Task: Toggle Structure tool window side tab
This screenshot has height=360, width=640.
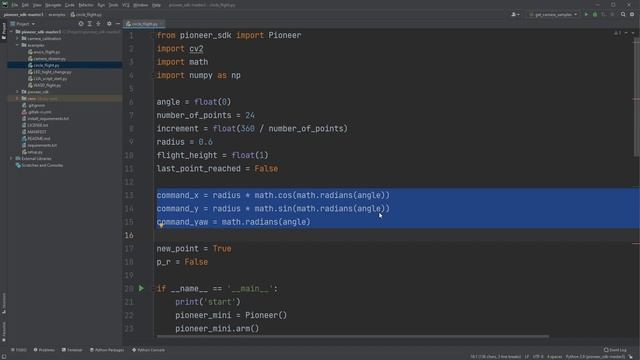Action: point(4,302)
